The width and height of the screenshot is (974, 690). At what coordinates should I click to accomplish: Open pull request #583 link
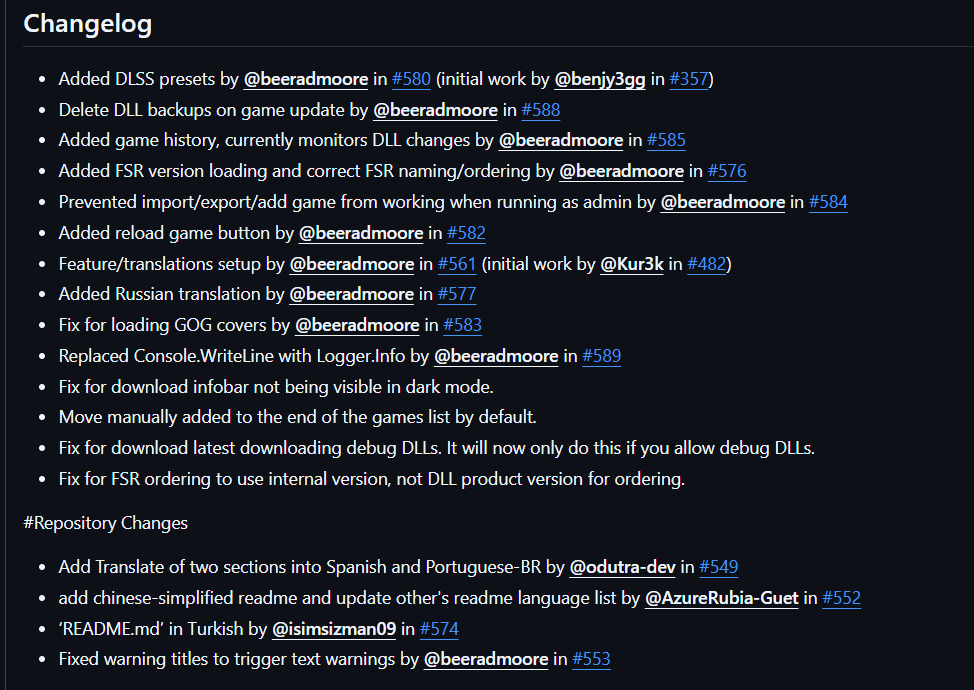tap(463, 325)
